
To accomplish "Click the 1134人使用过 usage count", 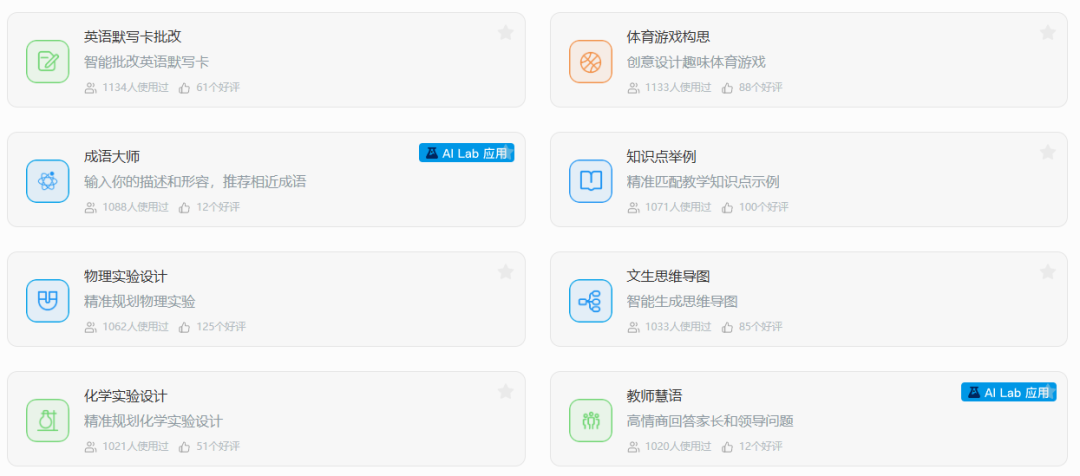I will click(136, 87).
